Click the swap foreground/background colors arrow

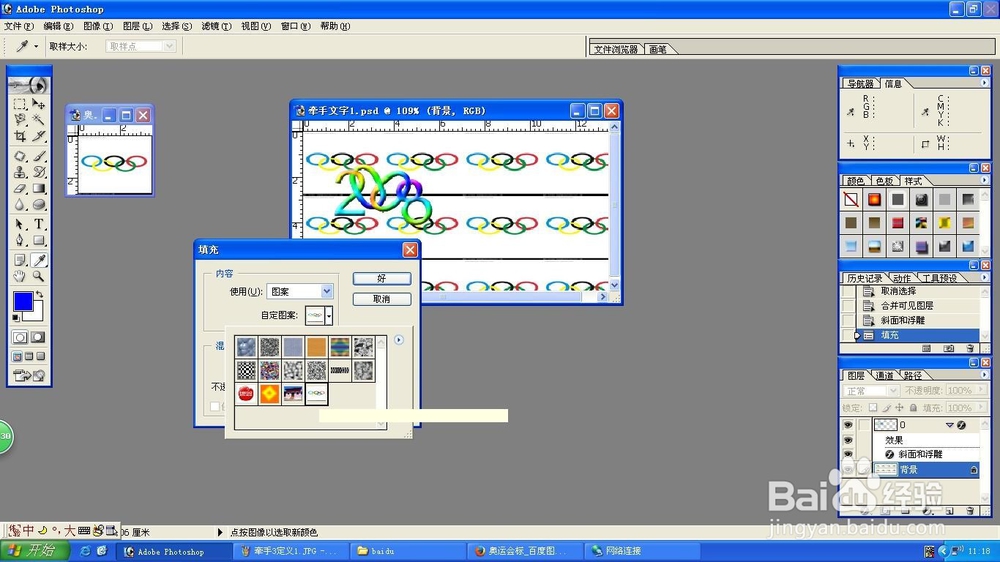tap(40, 294)
